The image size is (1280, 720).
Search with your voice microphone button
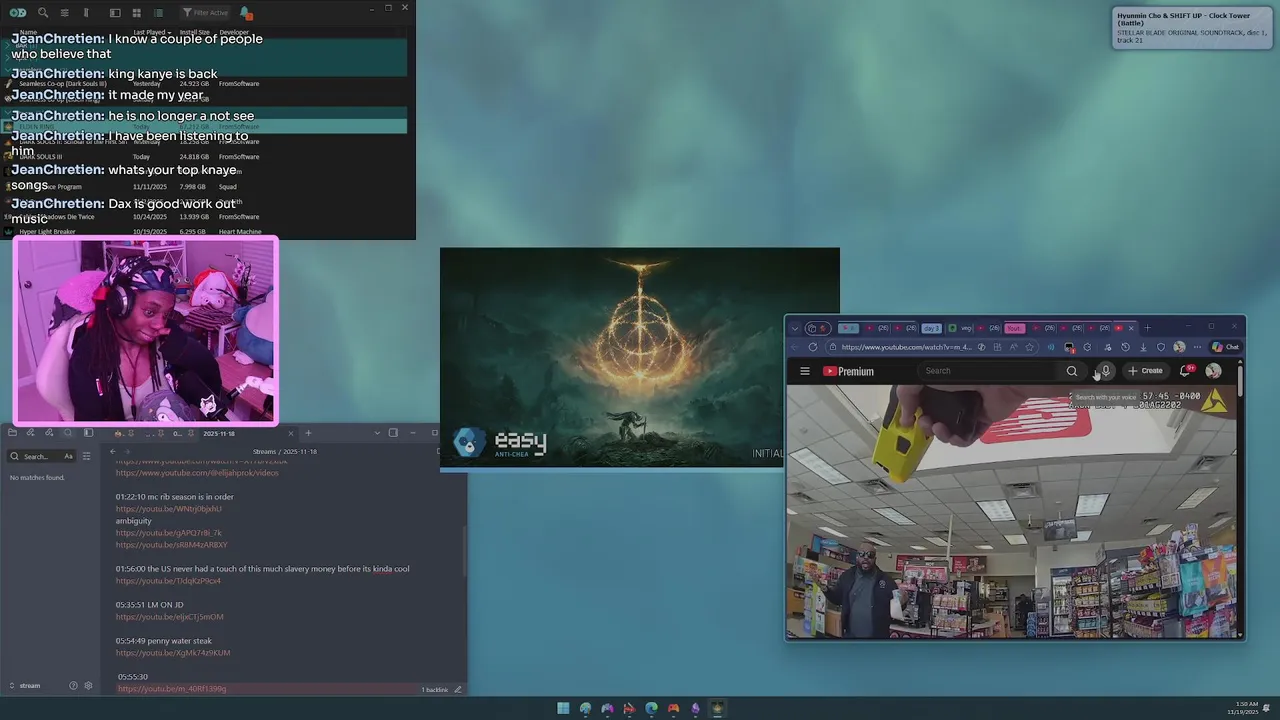pos(1105,371)
